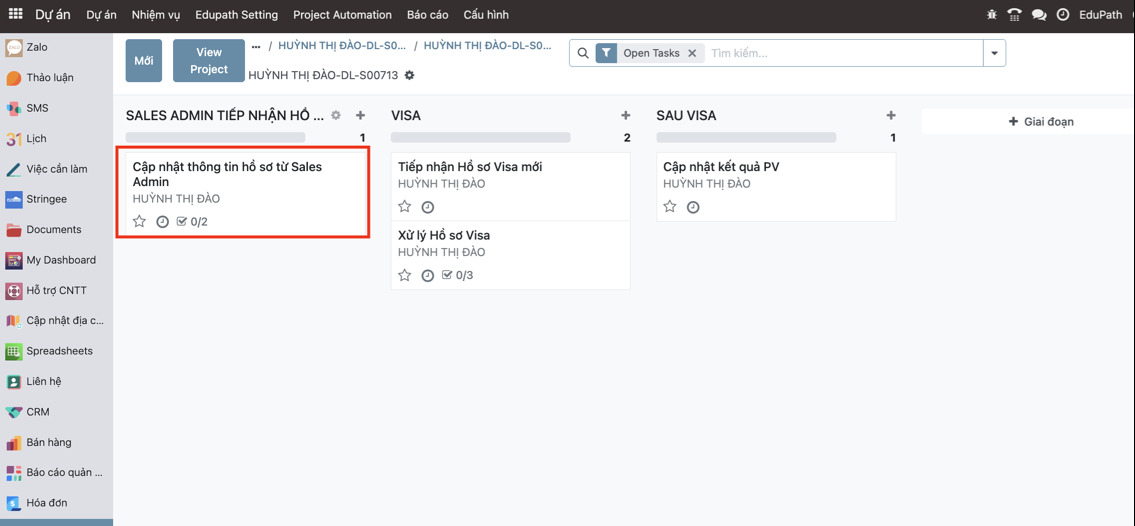Add task in VISA stage with plus

pos(625,115)
